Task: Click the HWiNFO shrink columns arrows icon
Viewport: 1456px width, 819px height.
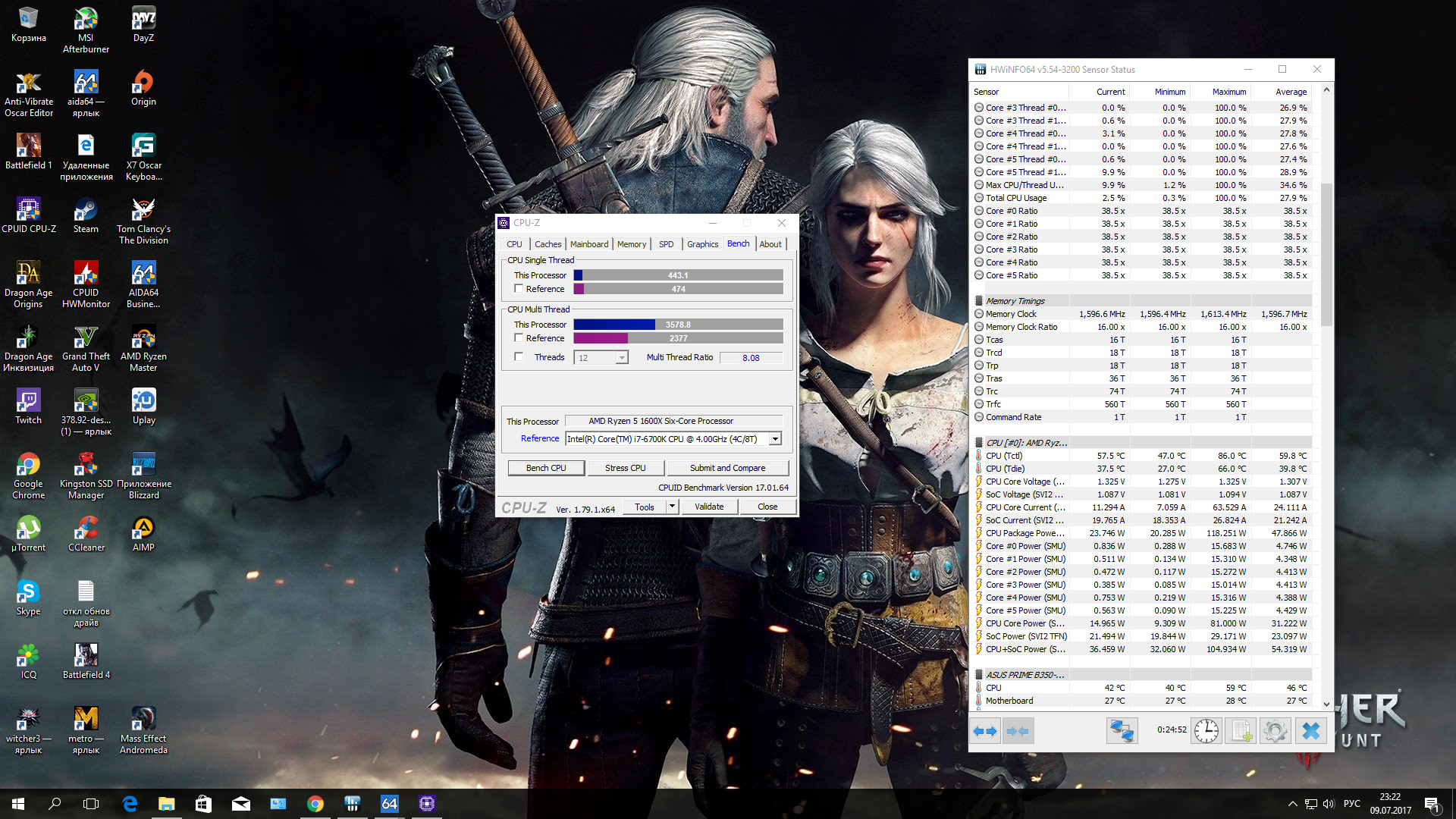Action: pos(1018,731)
